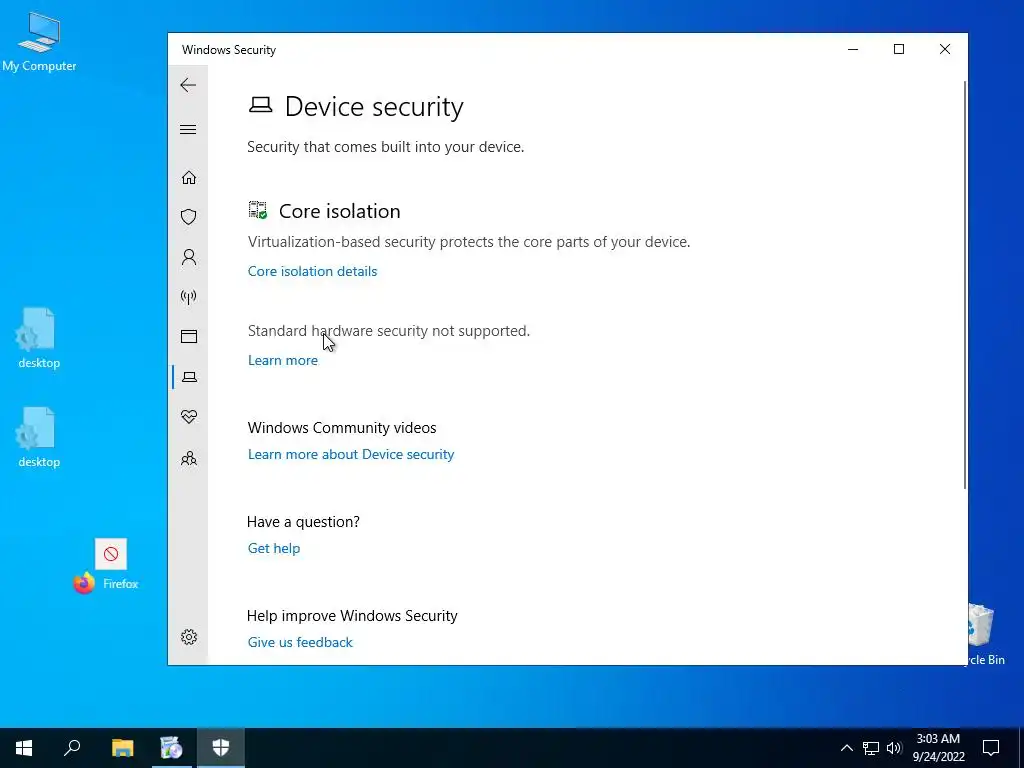
Task: Click 'Help improve Windows Security' heading
Action: point(352,616)
